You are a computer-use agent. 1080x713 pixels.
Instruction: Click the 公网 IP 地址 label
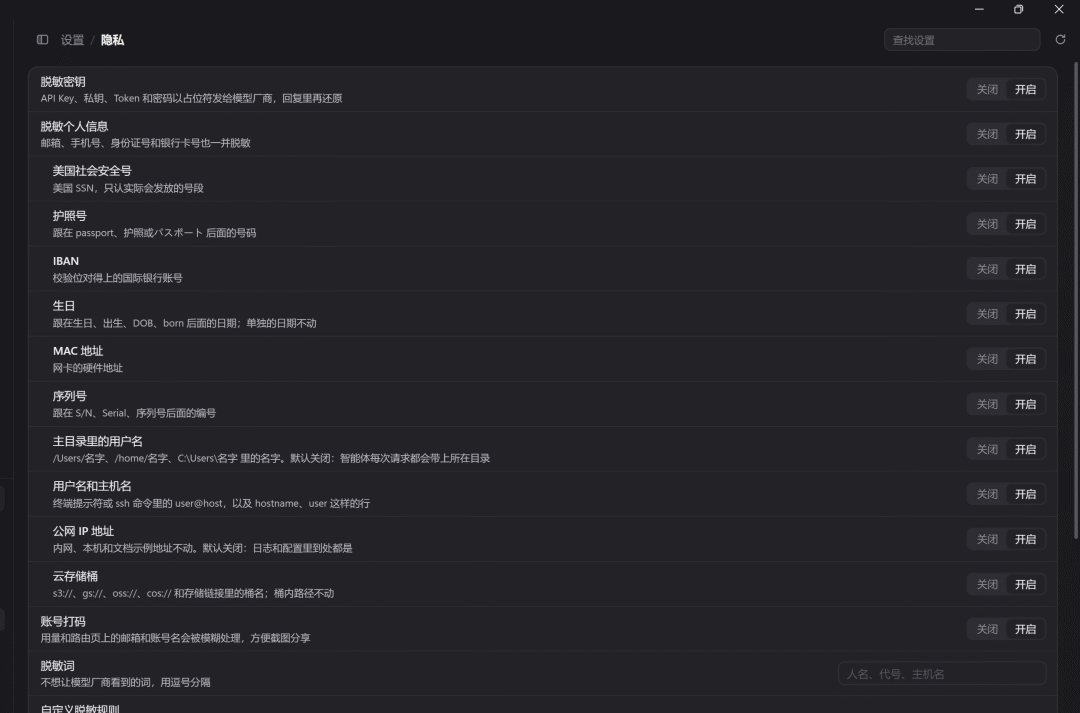(83, 531)
